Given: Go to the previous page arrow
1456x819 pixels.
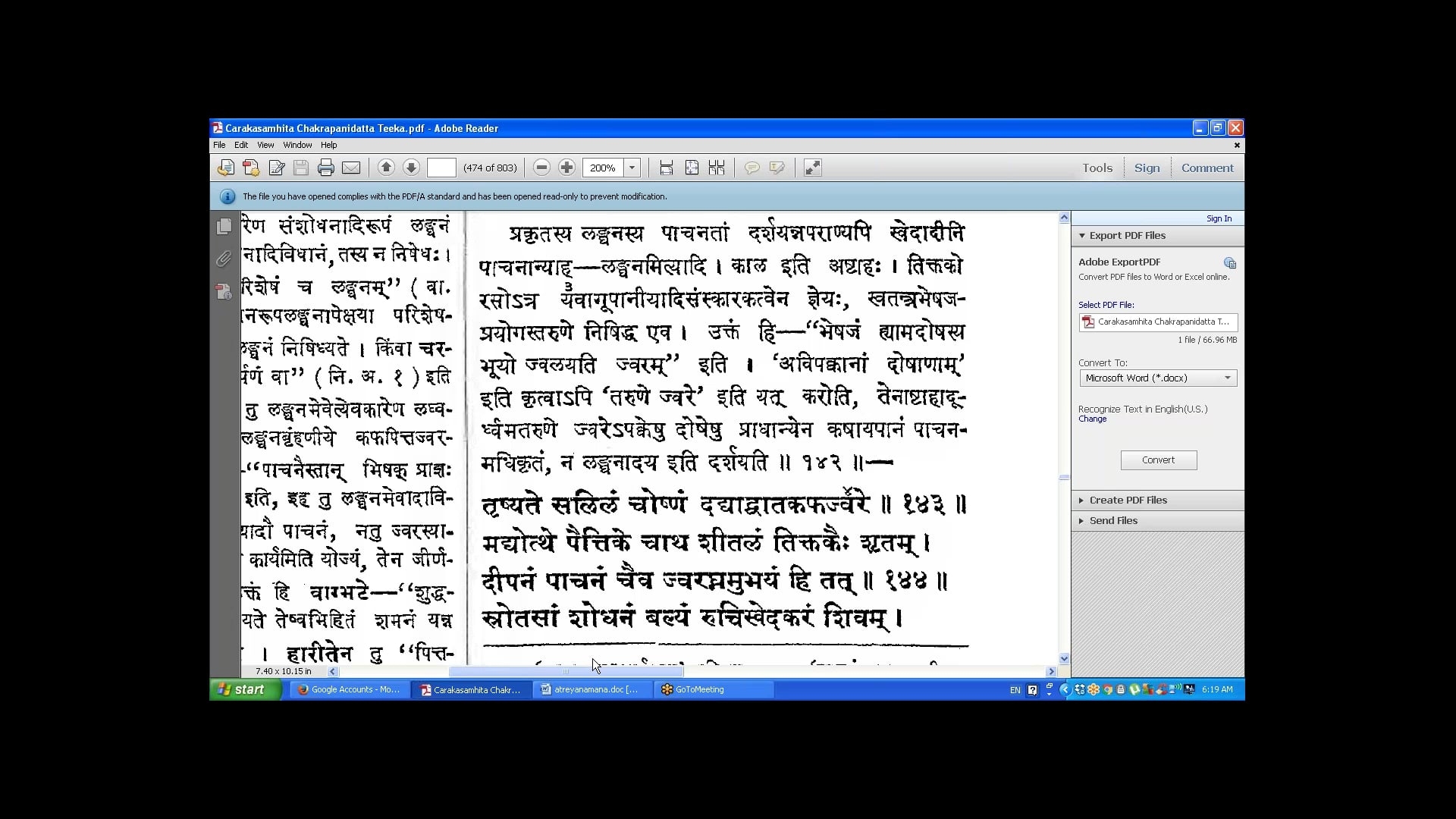Looking at the screenshot, I should [x=386, y=168].
